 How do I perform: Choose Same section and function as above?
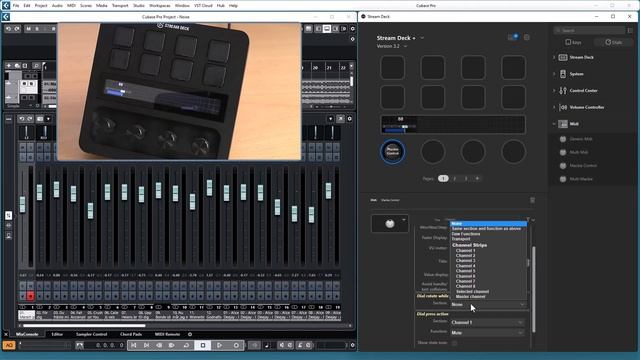click(x=488, y=229)
